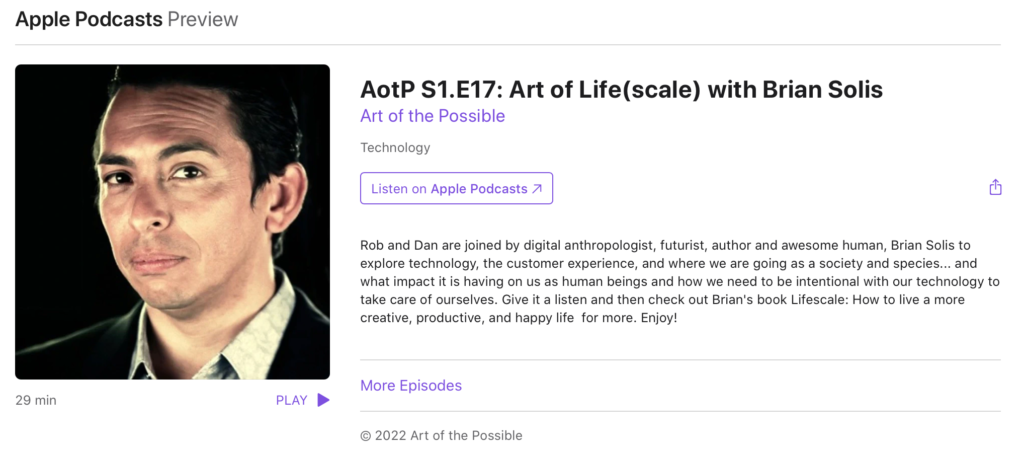This screenshot has height=452, width=1024.
Task: Select the AotP S1.E17 episode title
Action: (621, 89)
